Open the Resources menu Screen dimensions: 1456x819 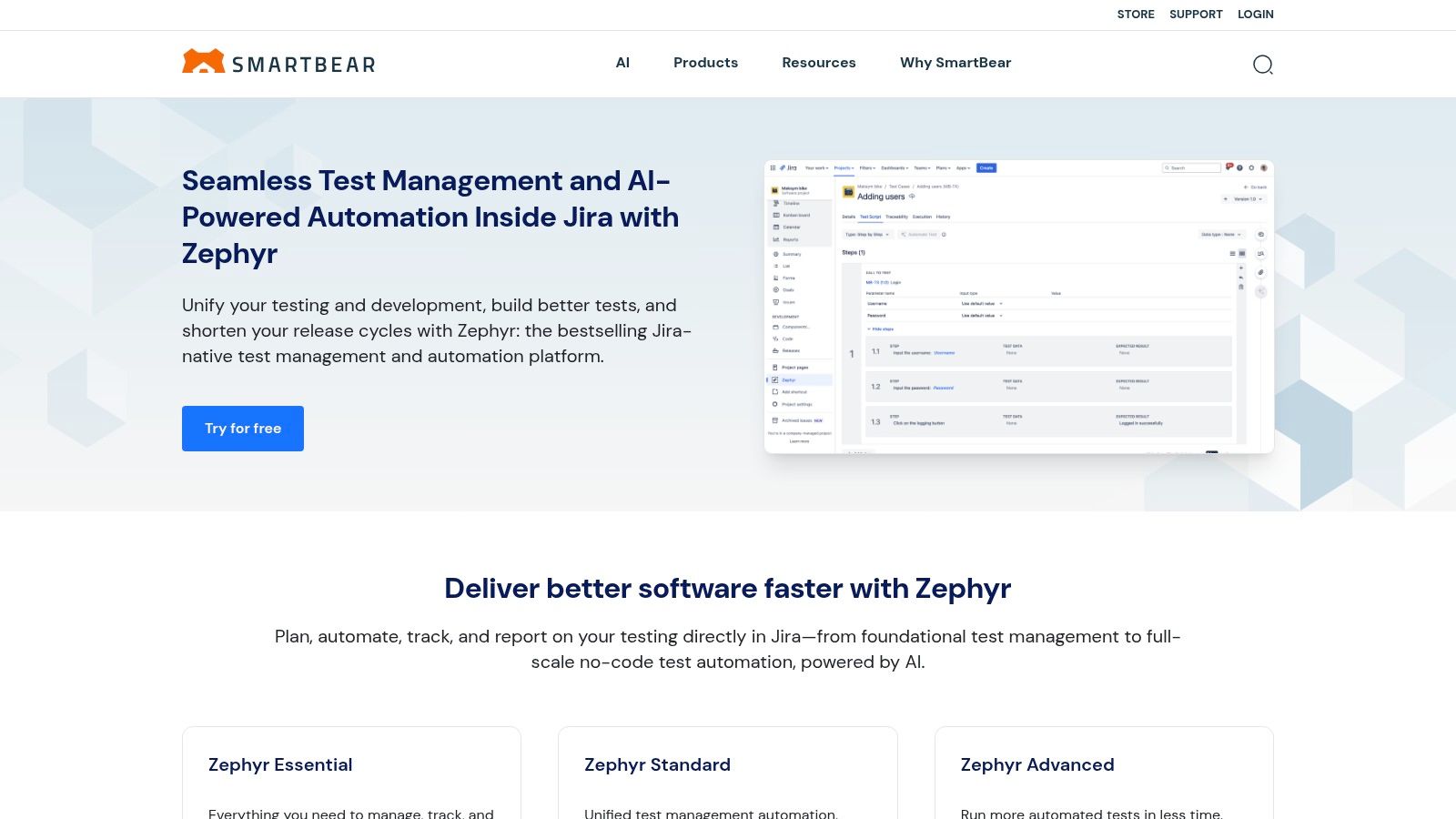(819, 63)
